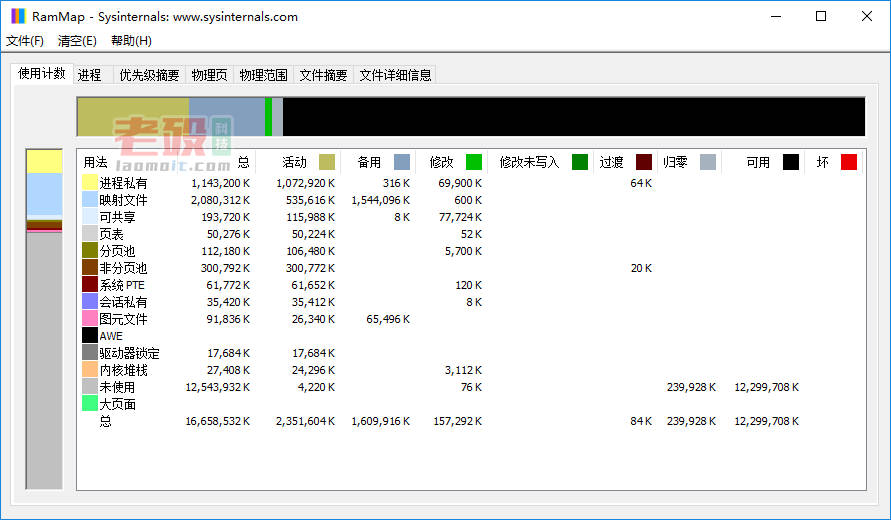Viewport: 891px width, 520px height.
Task: Click the olive active segment of memory bar
Action: [133, 117]
